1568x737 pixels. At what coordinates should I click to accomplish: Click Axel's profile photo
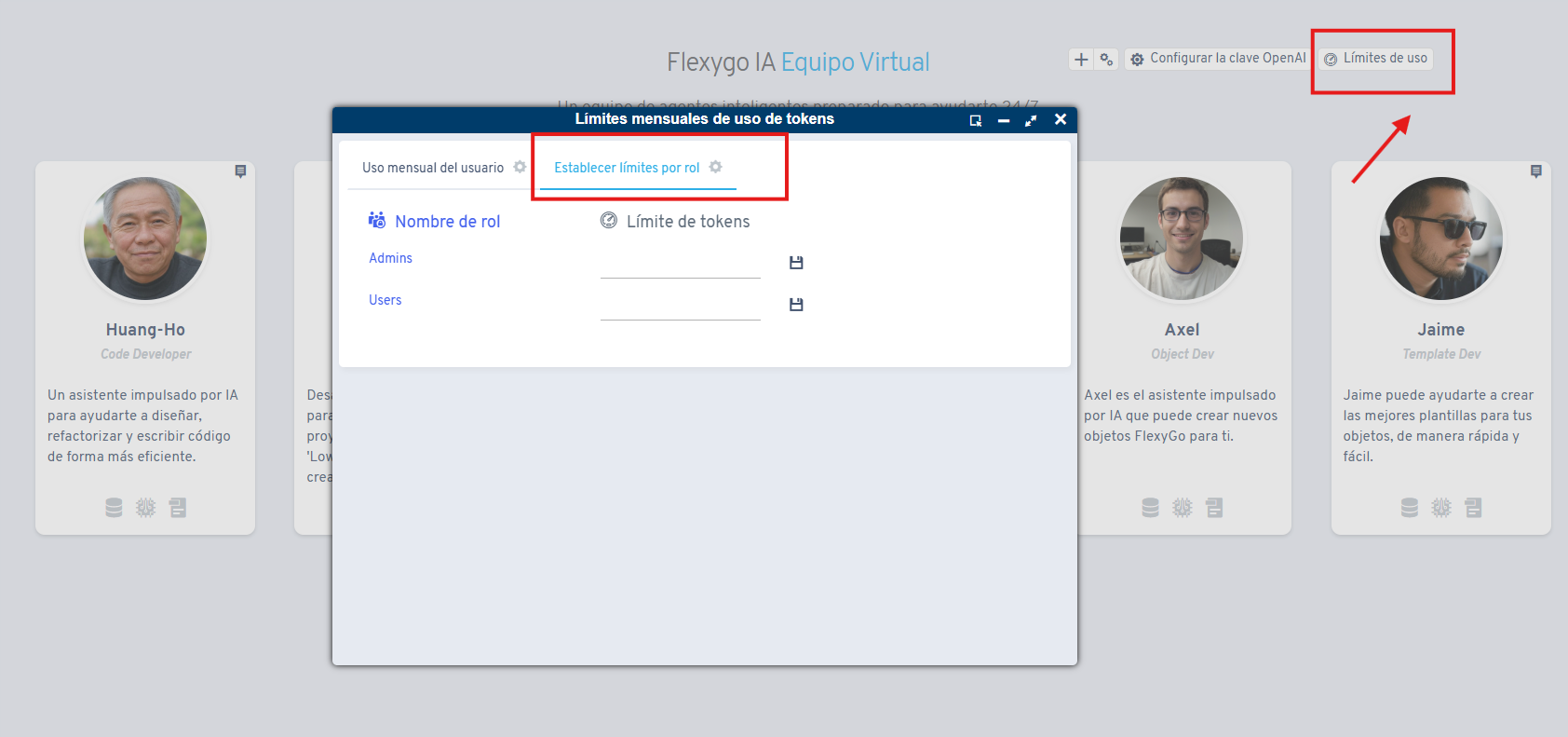pos(1182,239)
